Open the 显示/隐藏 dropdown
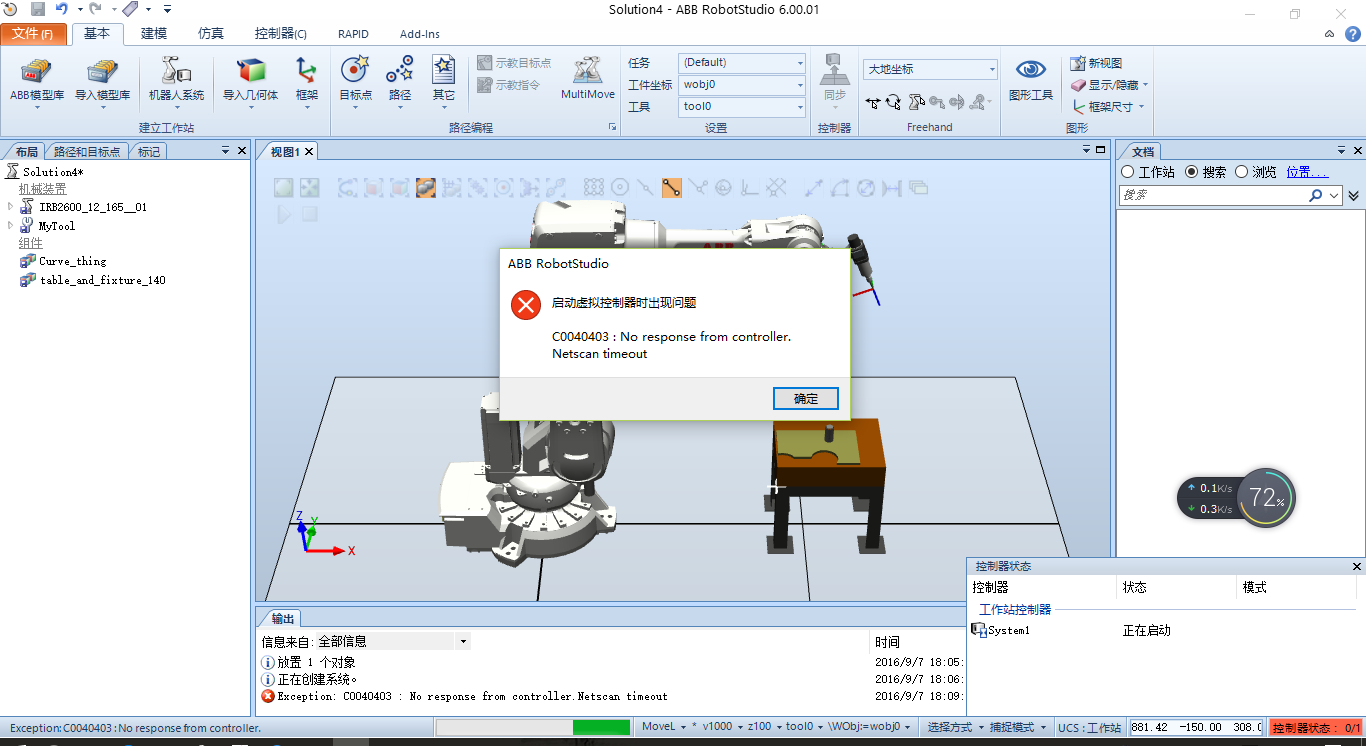The width and height of the screenshot is (1366, 746). click(1110, 85)
